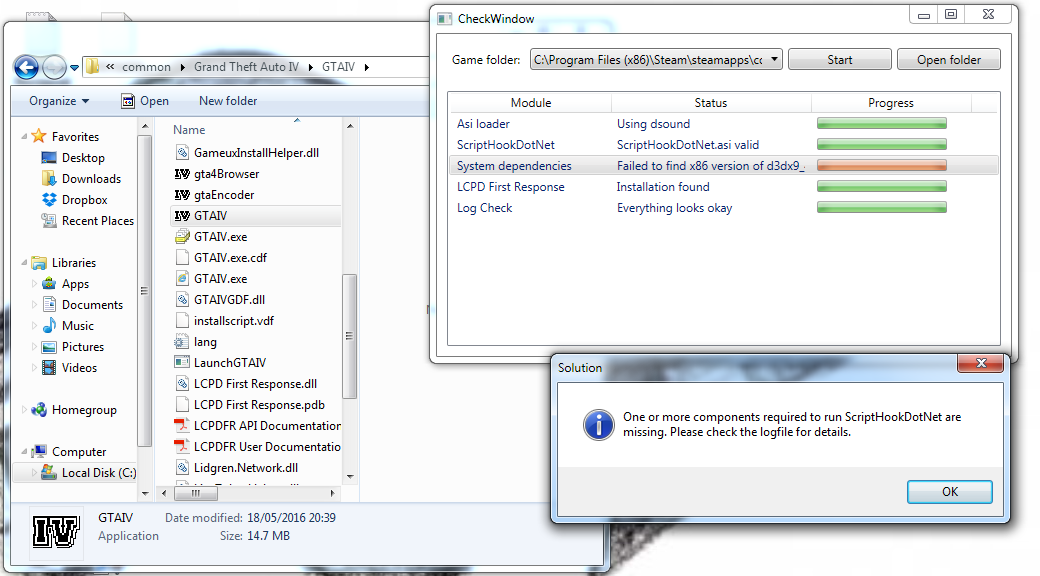Viewport: 1040px width, 576px height.
Task: Select LaunchGTAIV application
Action: point(229,363)
